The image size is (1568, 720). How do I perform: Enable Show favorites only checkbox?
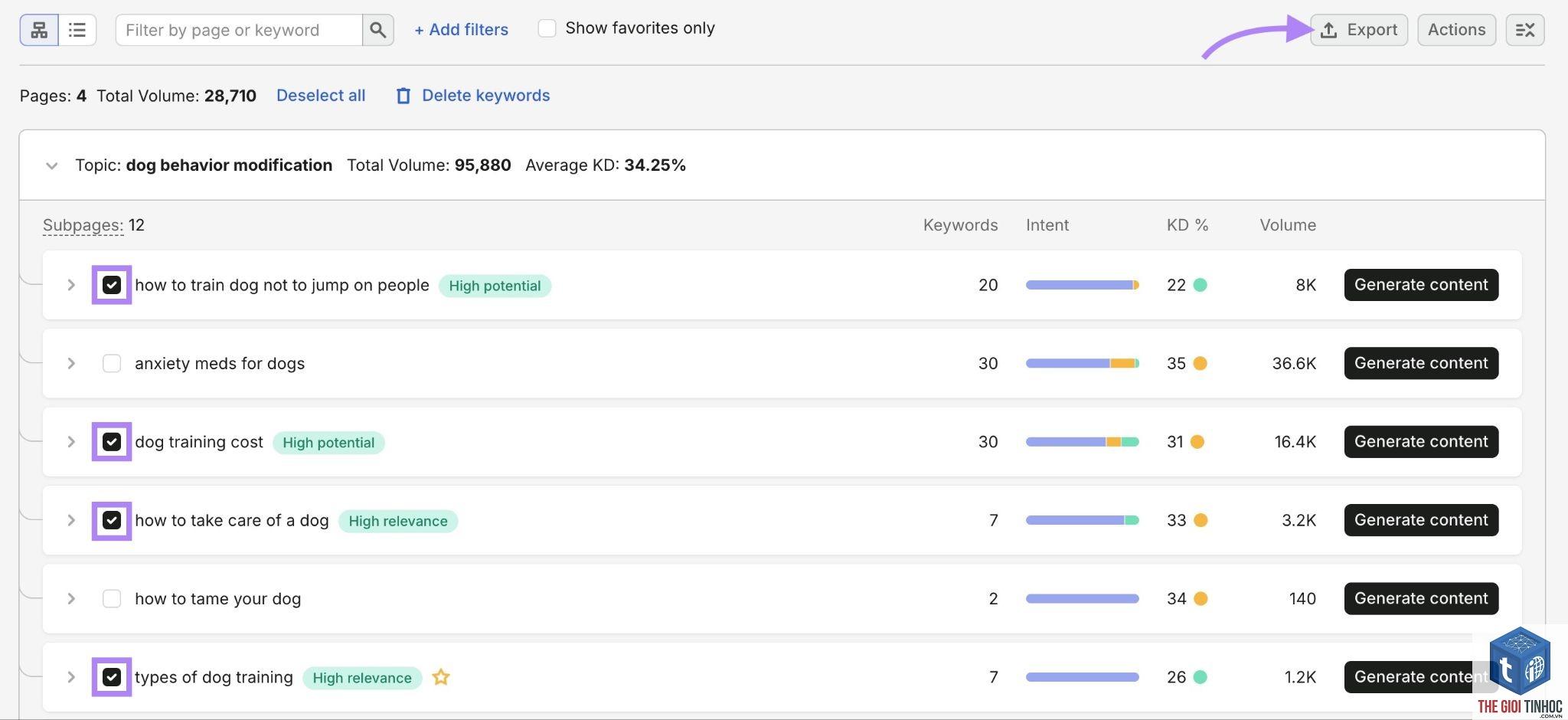click(547, 28)
